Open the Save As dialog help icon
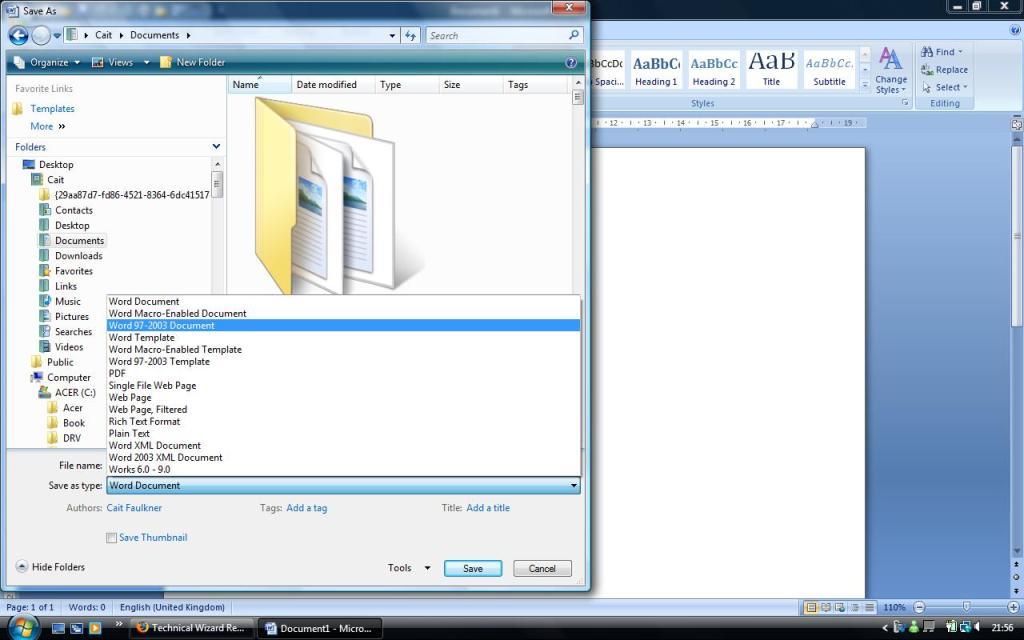The image size is (1024, 640). coord(571,63)
